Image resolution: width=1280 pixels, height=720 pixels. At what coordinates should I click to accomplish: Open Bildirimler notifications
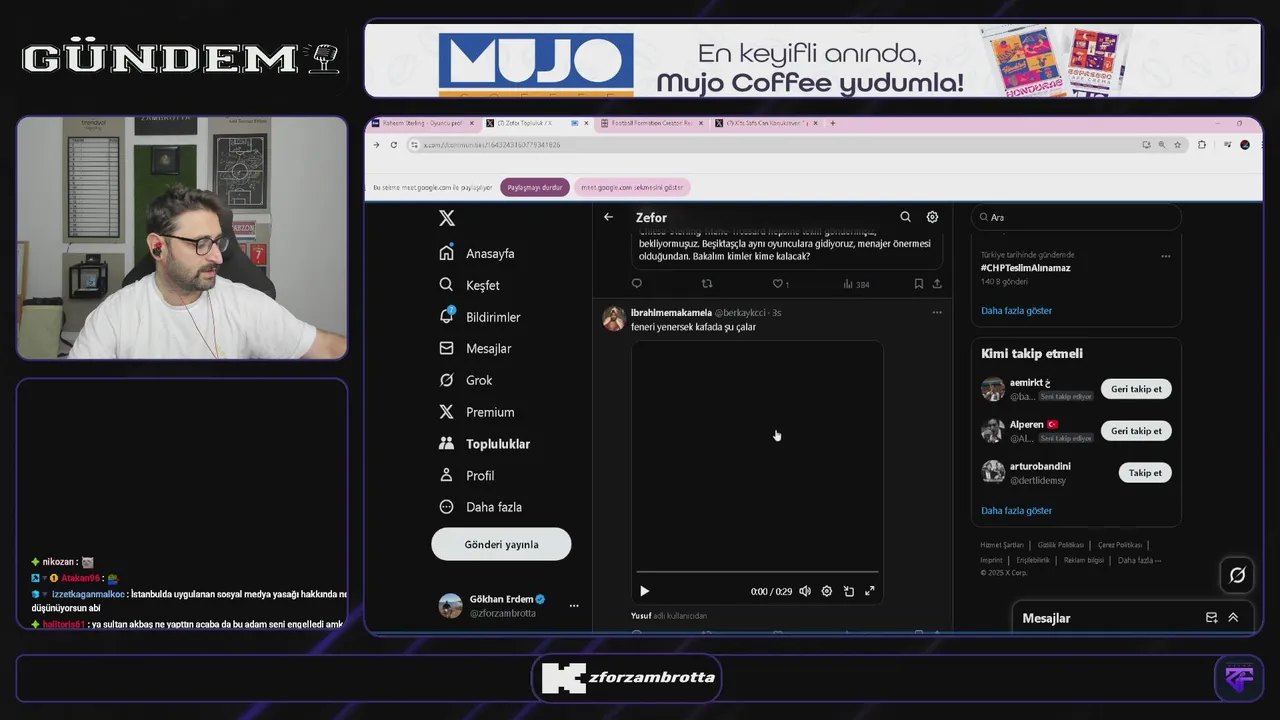tap(479, 317)
